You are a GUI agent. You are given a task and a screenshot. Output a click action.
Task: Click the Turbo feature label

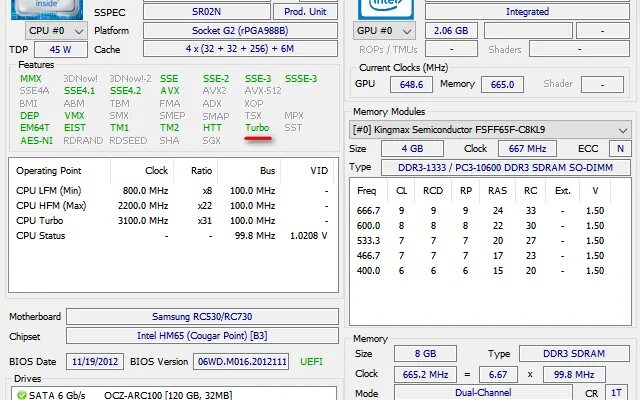pyautogui.click(x=257, y=128)
